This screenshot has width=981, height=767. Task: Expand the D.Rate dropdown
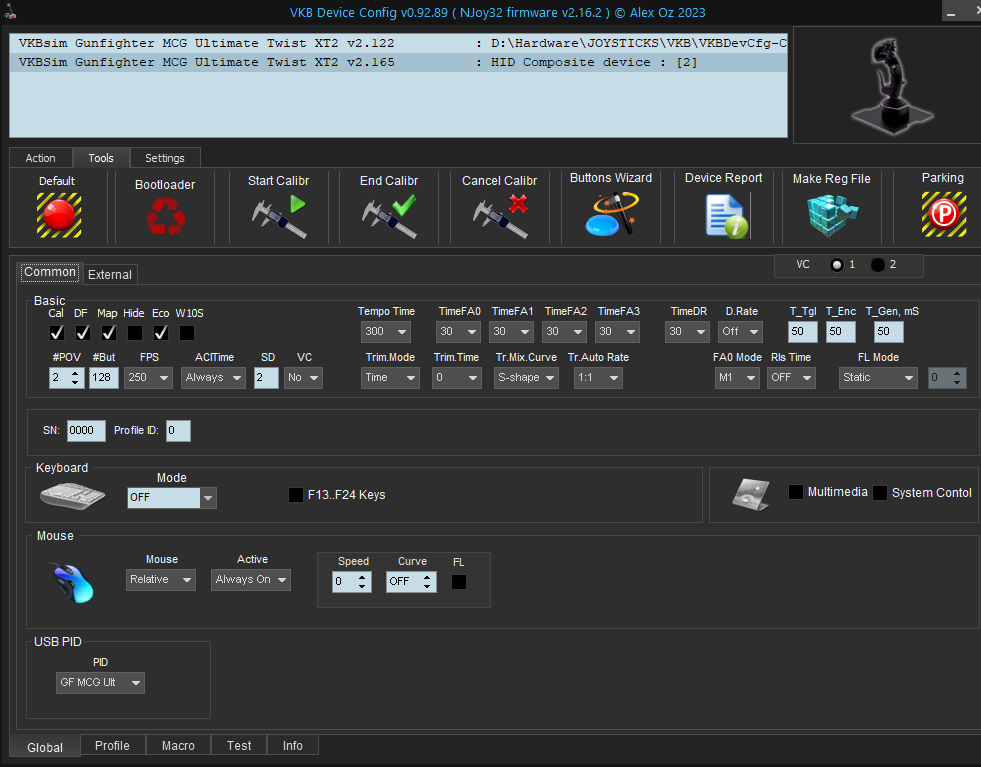pyautogui.click(x=740, y=332)
